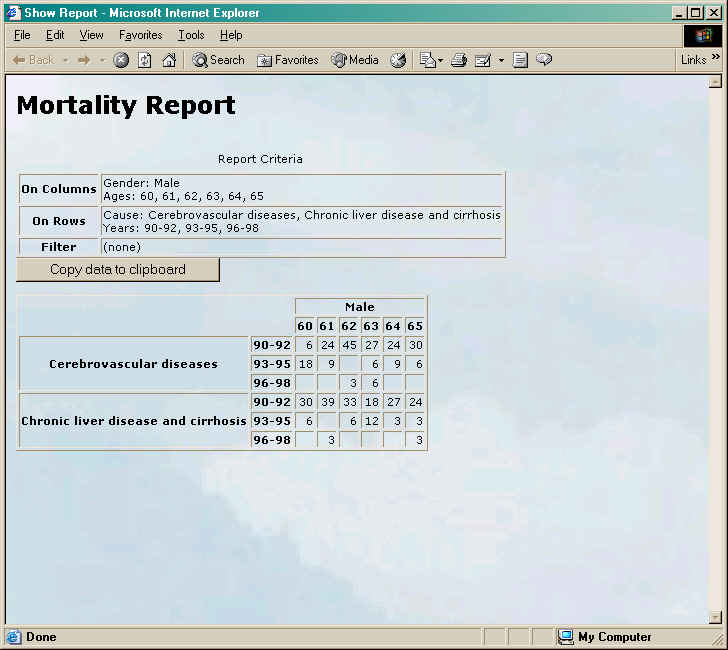The width and height of the screenshot is (728, 650).
Task: Open the Favorites menu in menu bar
Action: tap(140, 35)
